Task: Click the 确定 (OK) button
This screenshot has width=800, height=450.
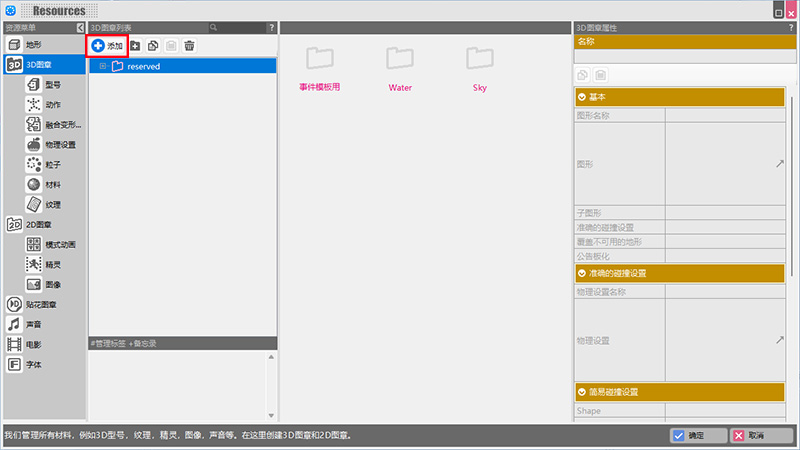Action: point(697,436)
